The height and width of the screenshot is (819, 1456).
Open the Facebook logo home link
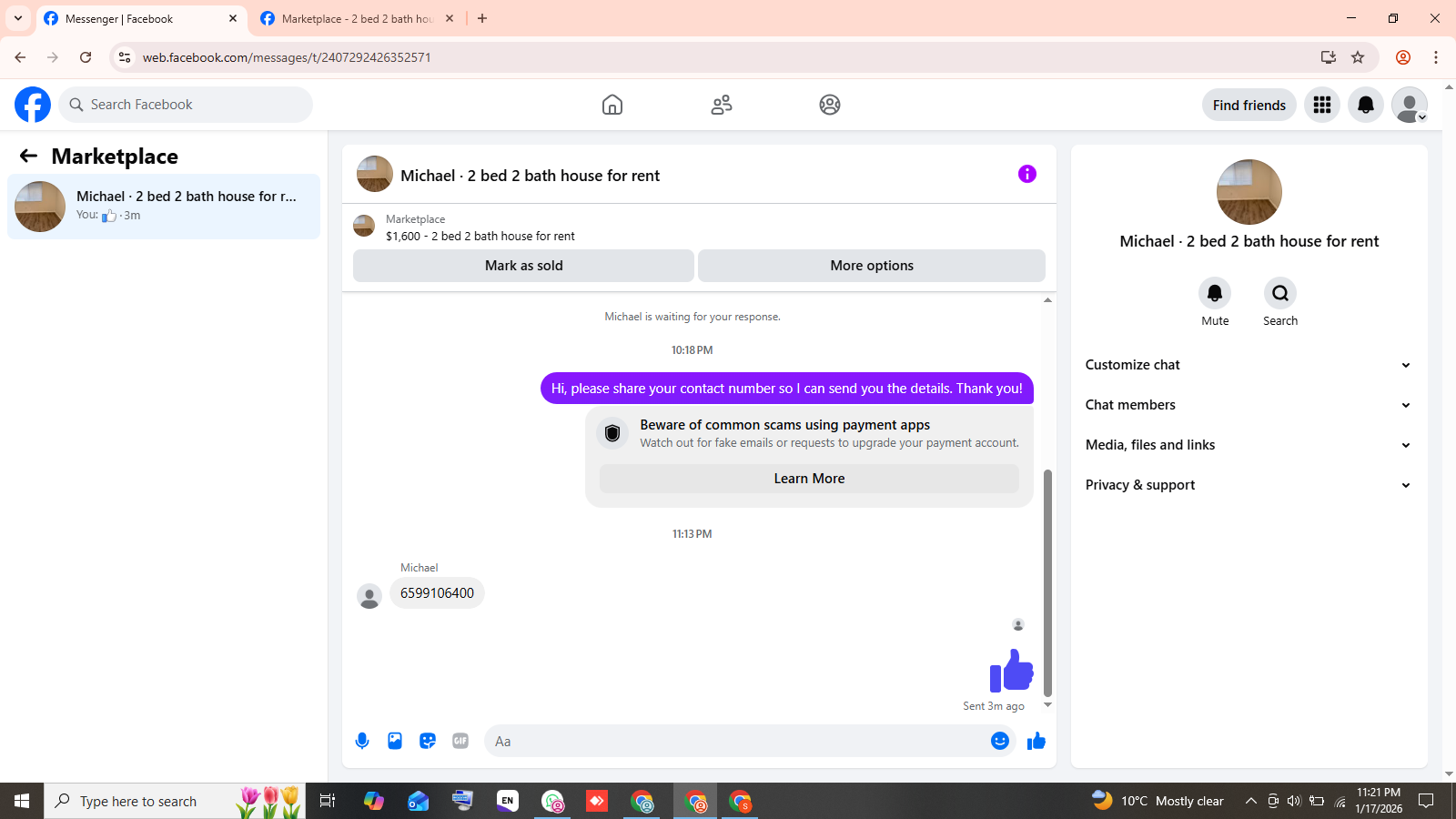33,105
